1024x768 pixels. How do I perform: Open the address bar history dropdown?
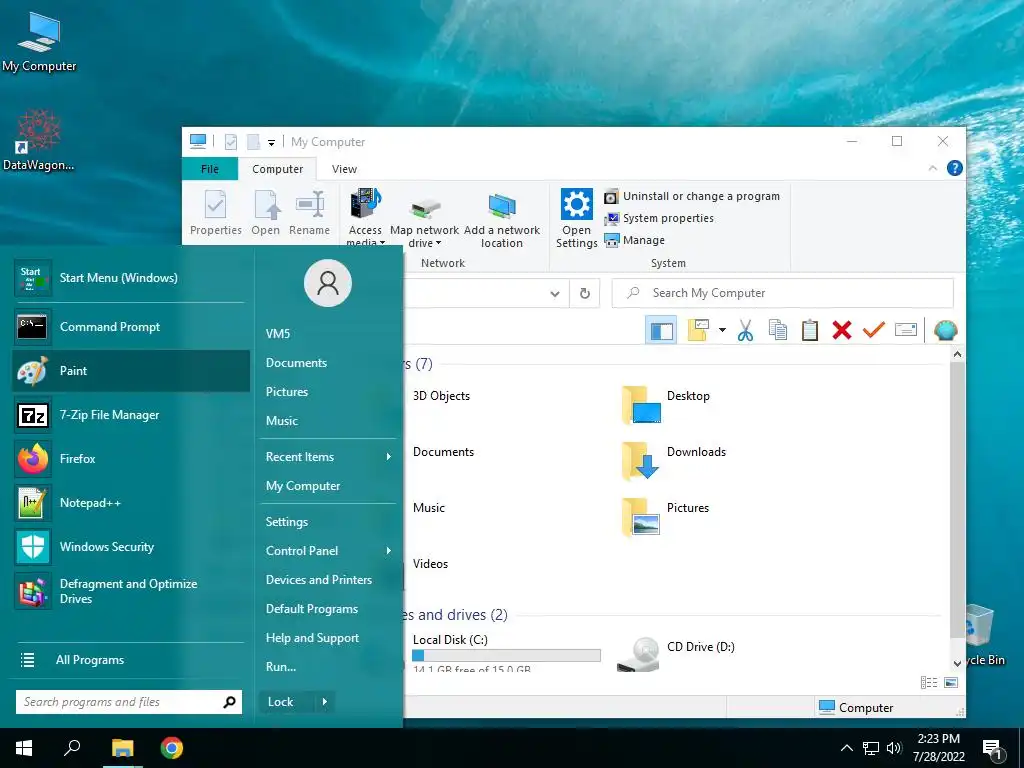(x=554, y=294)
